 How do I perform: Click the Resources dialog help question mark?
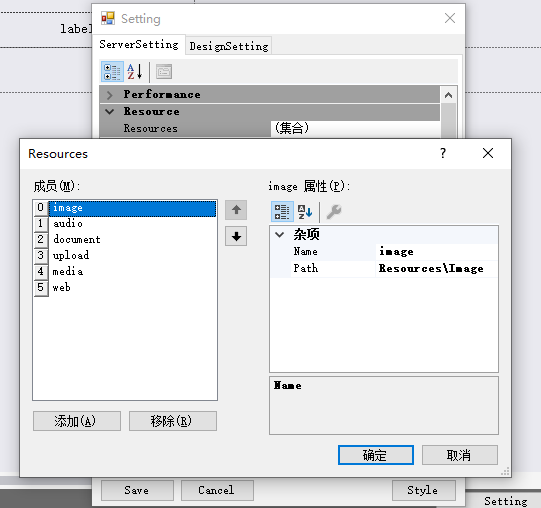point(443,153)
